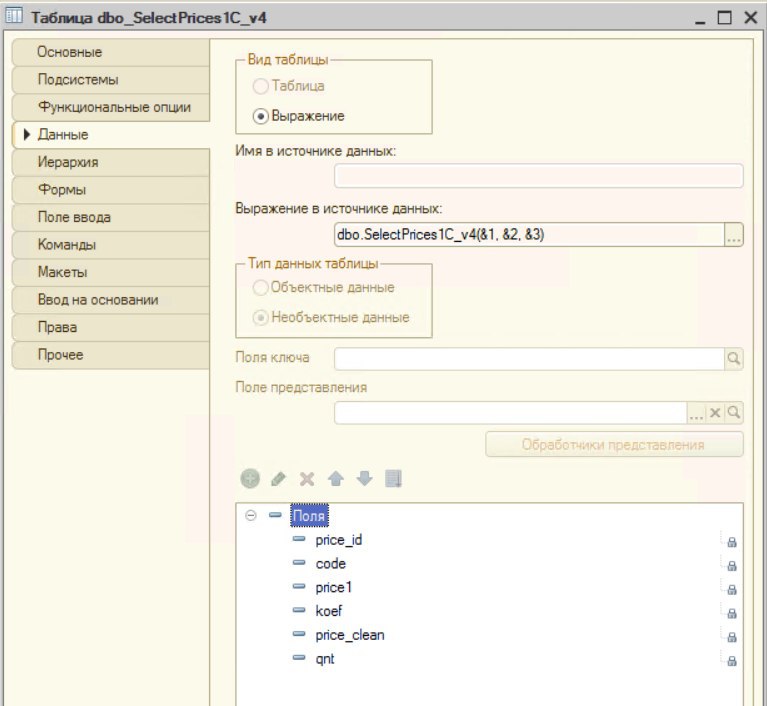Image resolution: width=767 pixels, height=706 pixels.
Task: Select the price_clean field in tree
Action: click(350, 635)
